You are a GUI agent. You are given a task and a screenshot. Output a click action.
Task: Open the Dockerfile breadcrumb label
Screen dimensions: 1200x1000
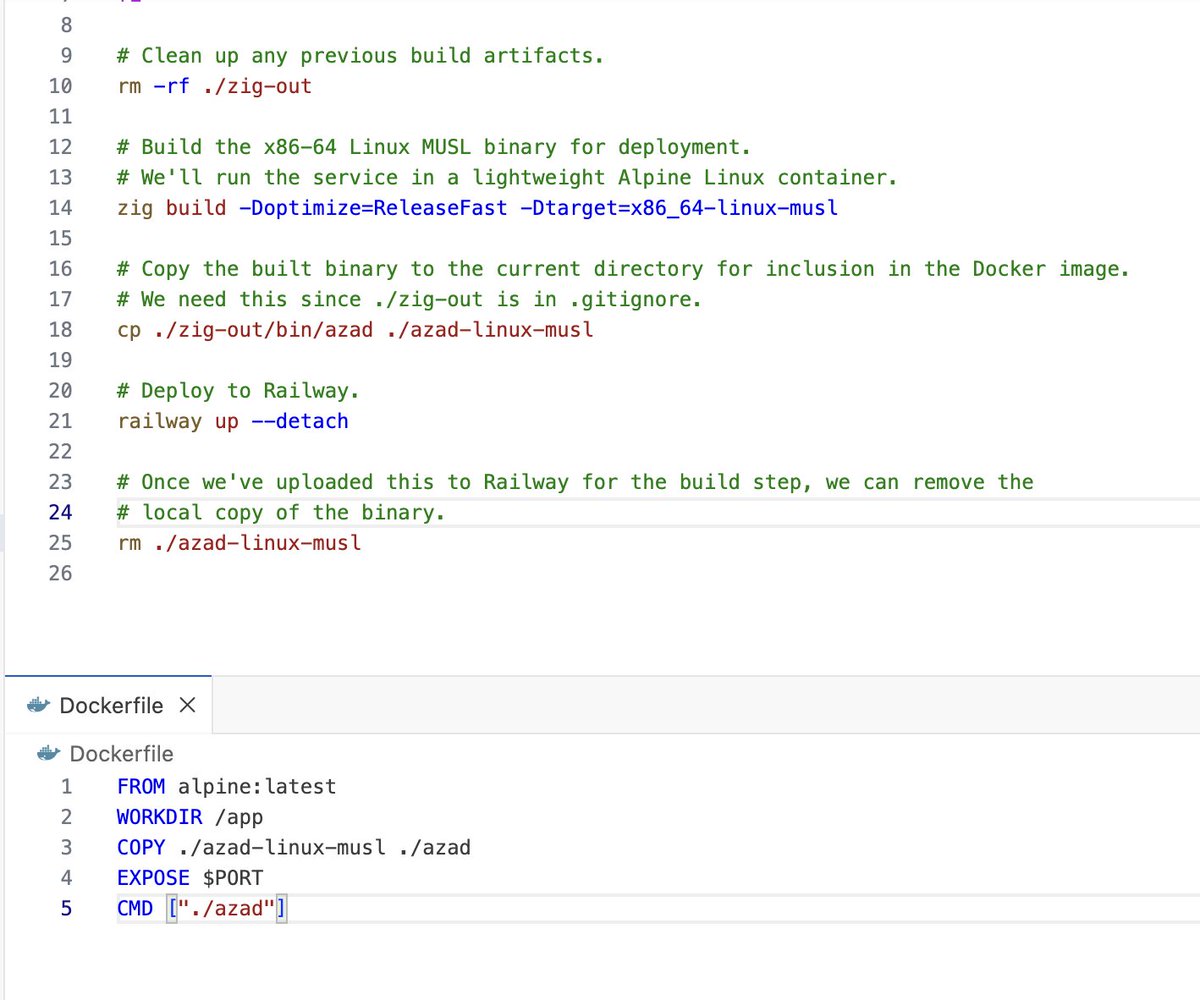121,754
